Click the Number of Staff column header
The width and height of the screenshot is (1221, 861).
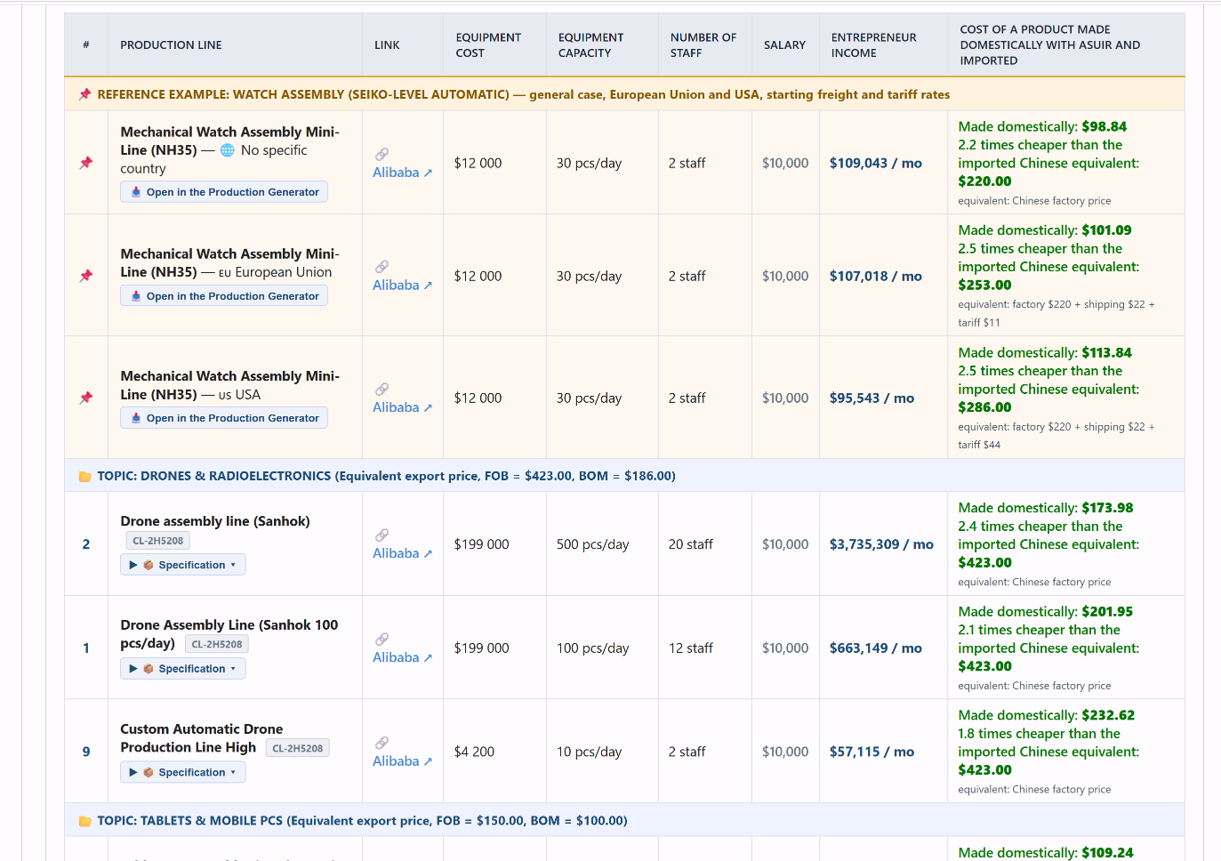coord(703,45)
